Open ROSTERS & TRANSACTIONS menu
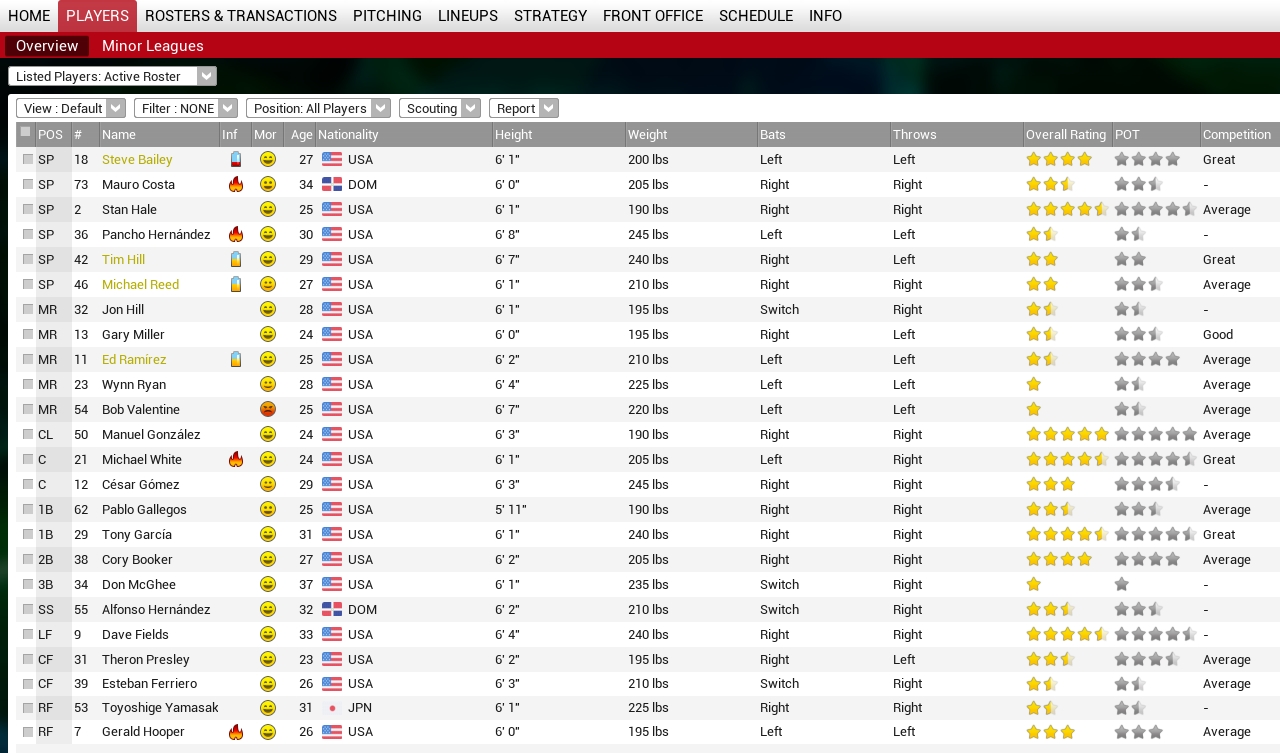Screen dimensions: 1280x753 pos(241,16)
